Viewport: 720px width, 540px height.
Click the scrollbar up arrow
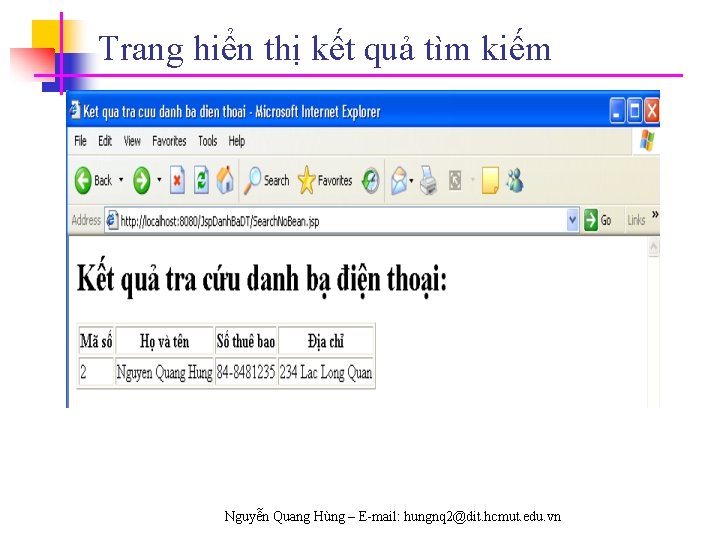[x=653, y=248]
